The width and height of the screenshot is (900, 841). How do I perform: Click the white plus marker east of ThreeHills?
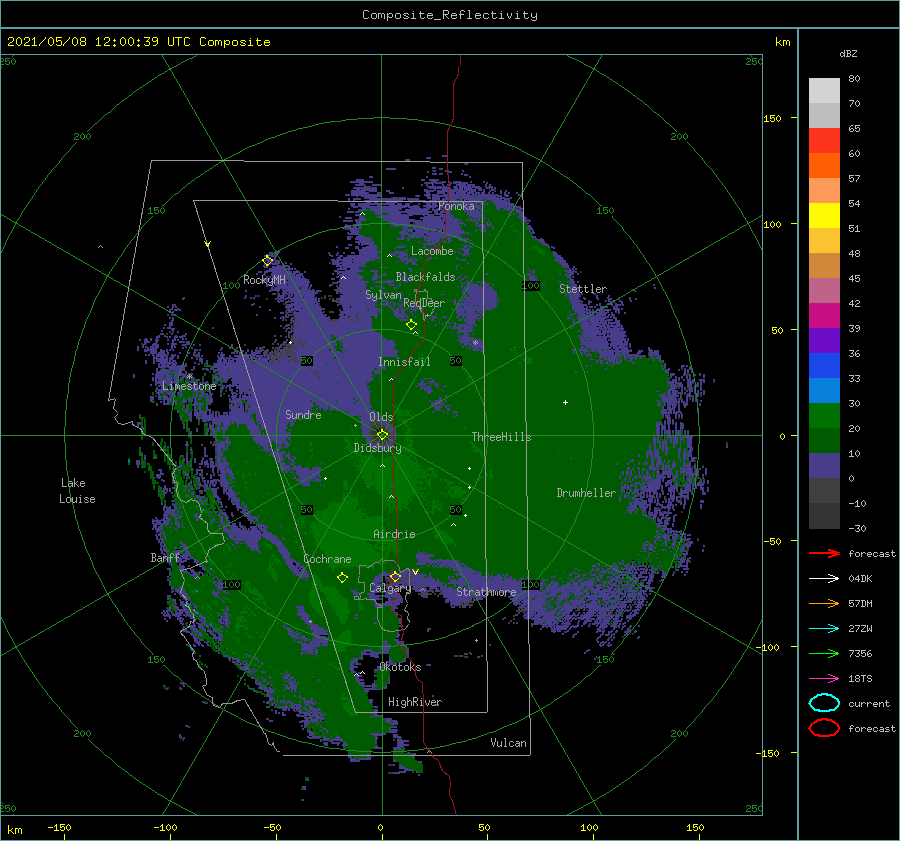tap(565, 402)
